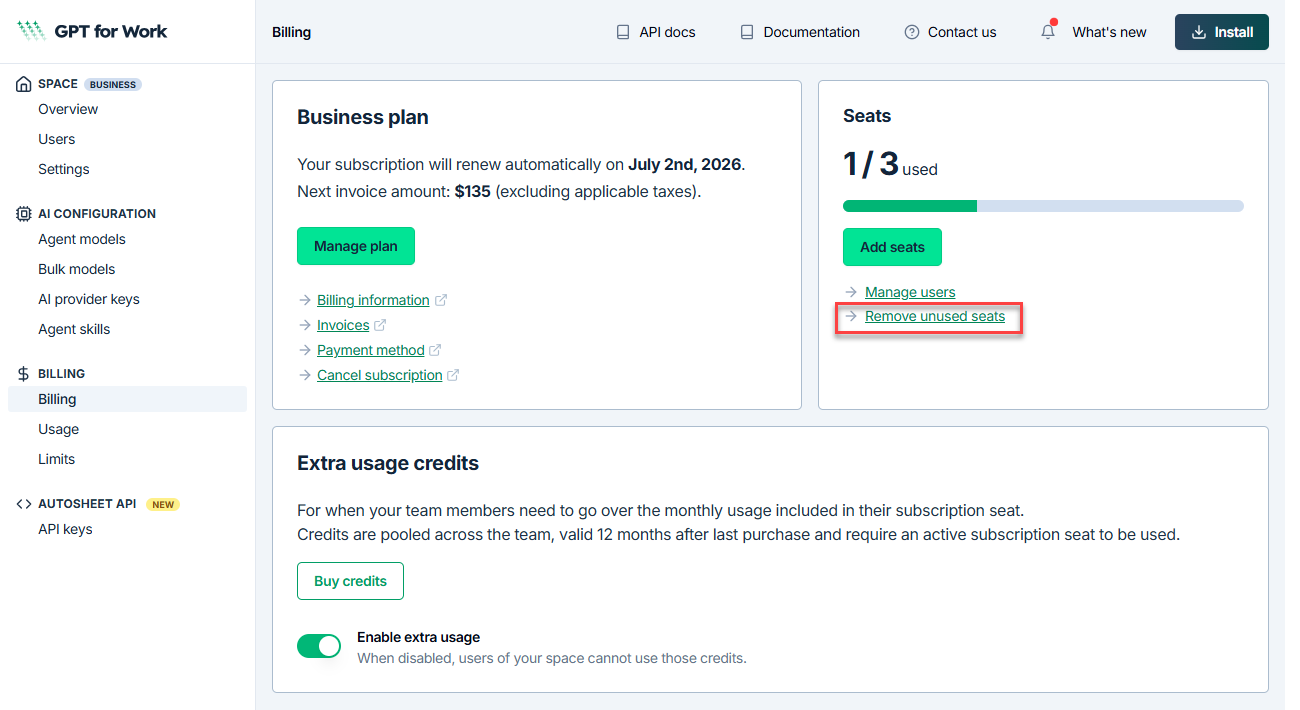Open Usage in the sidebar
The width and height of the screenshot is (1300, 710).
(x=59, y=429)
